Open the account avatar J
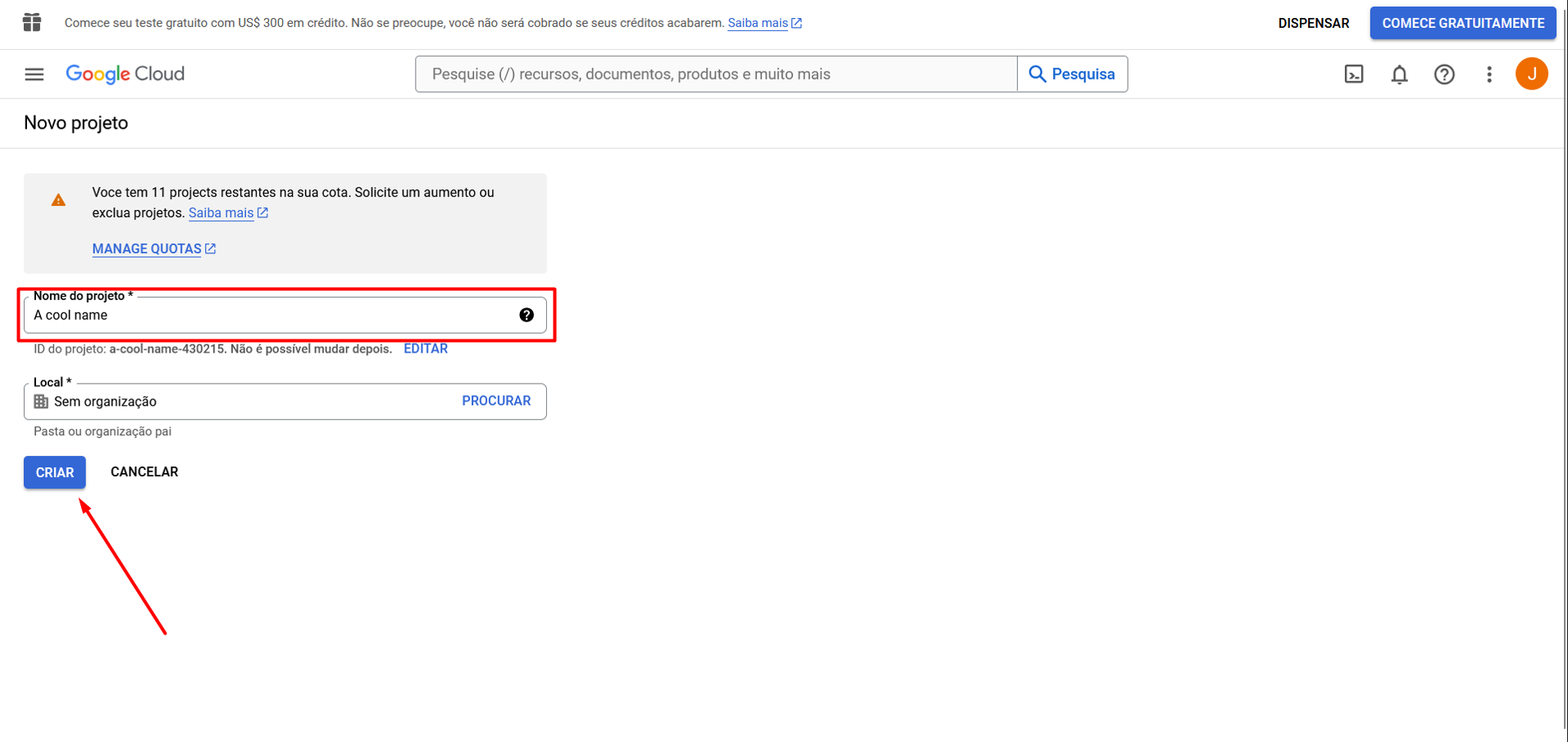Screen dimensions: 1568x742 [1531, 74]
